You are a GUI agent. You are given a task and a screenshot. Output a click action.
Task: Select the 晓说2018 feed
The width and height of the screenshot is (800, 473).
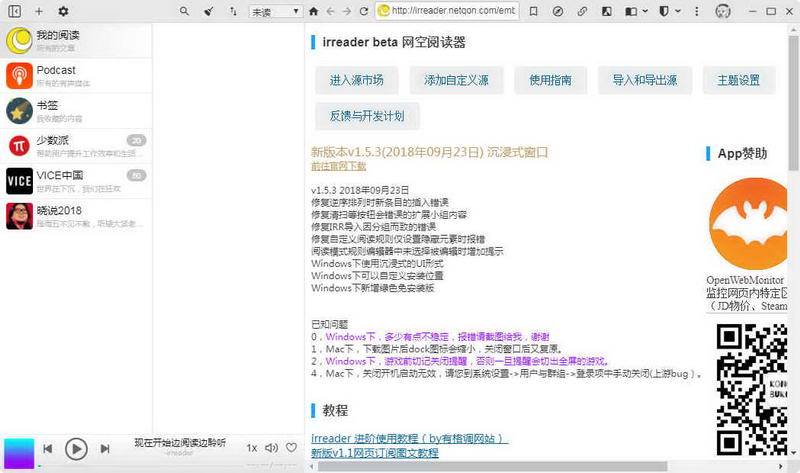pos(76,216)
